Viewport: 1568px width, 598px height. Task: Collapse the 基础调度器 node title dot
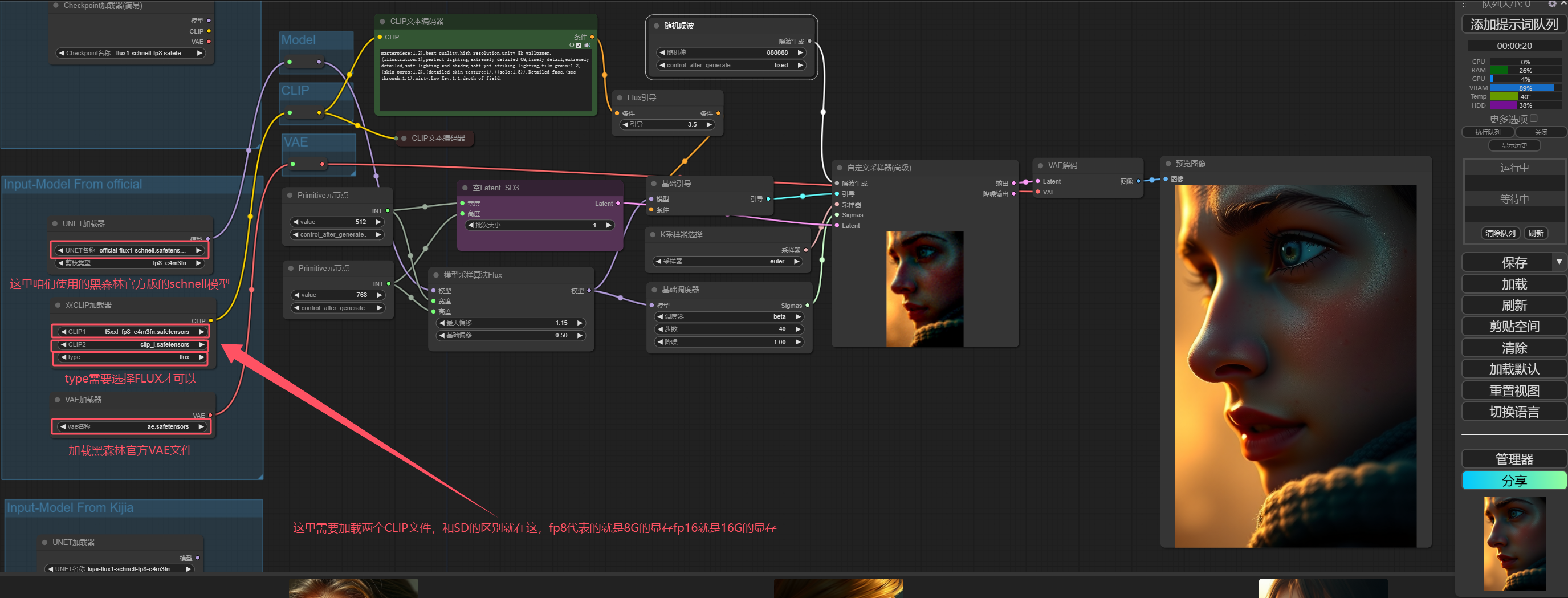coord(654,290)
